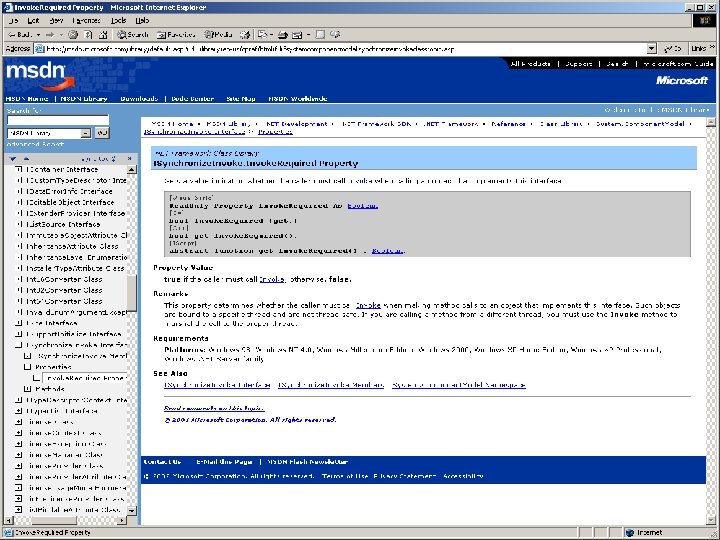Screen dimensions: 720x540
Task: Click the Edit page toolbar icon
Action: click(297, 34)
